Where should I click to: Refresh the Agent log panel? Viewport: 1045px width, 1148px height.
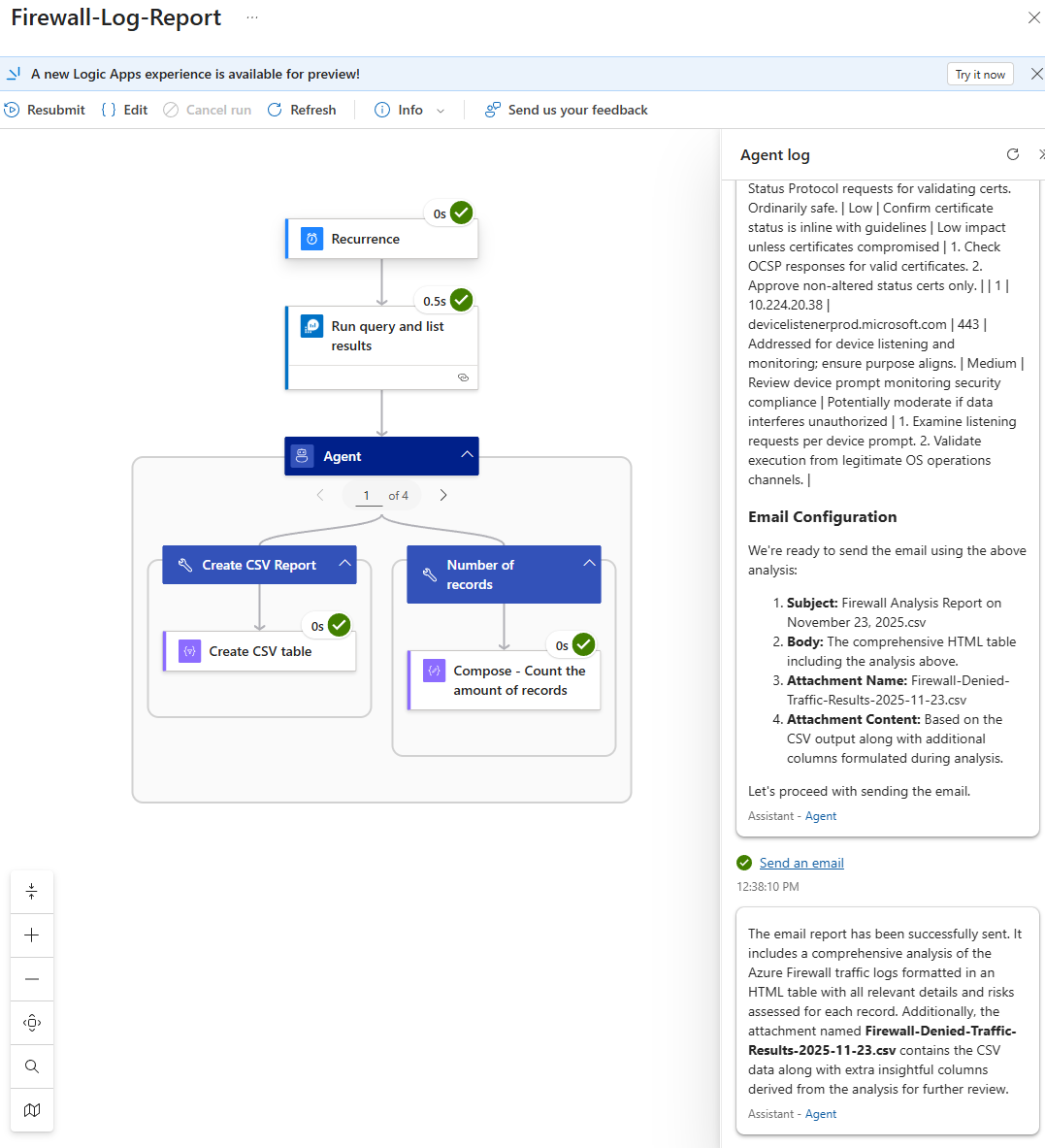(x=1013, y=154)
